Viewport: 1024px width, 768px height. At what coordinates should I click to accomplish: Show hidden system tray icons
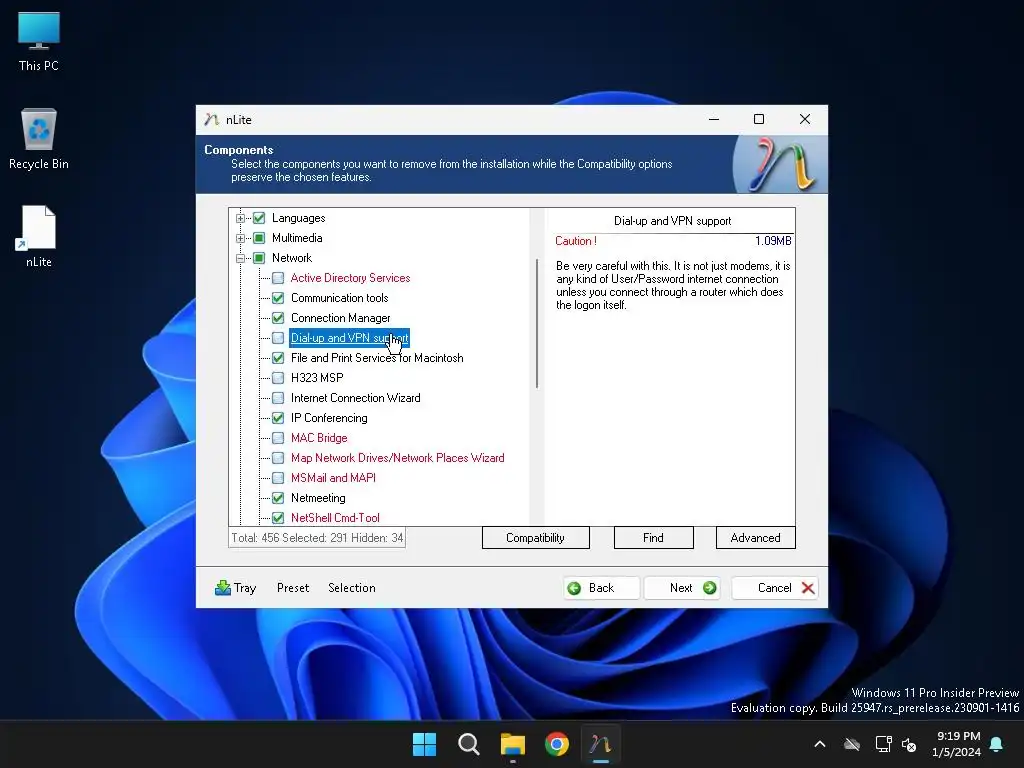[x=820, y=744]
